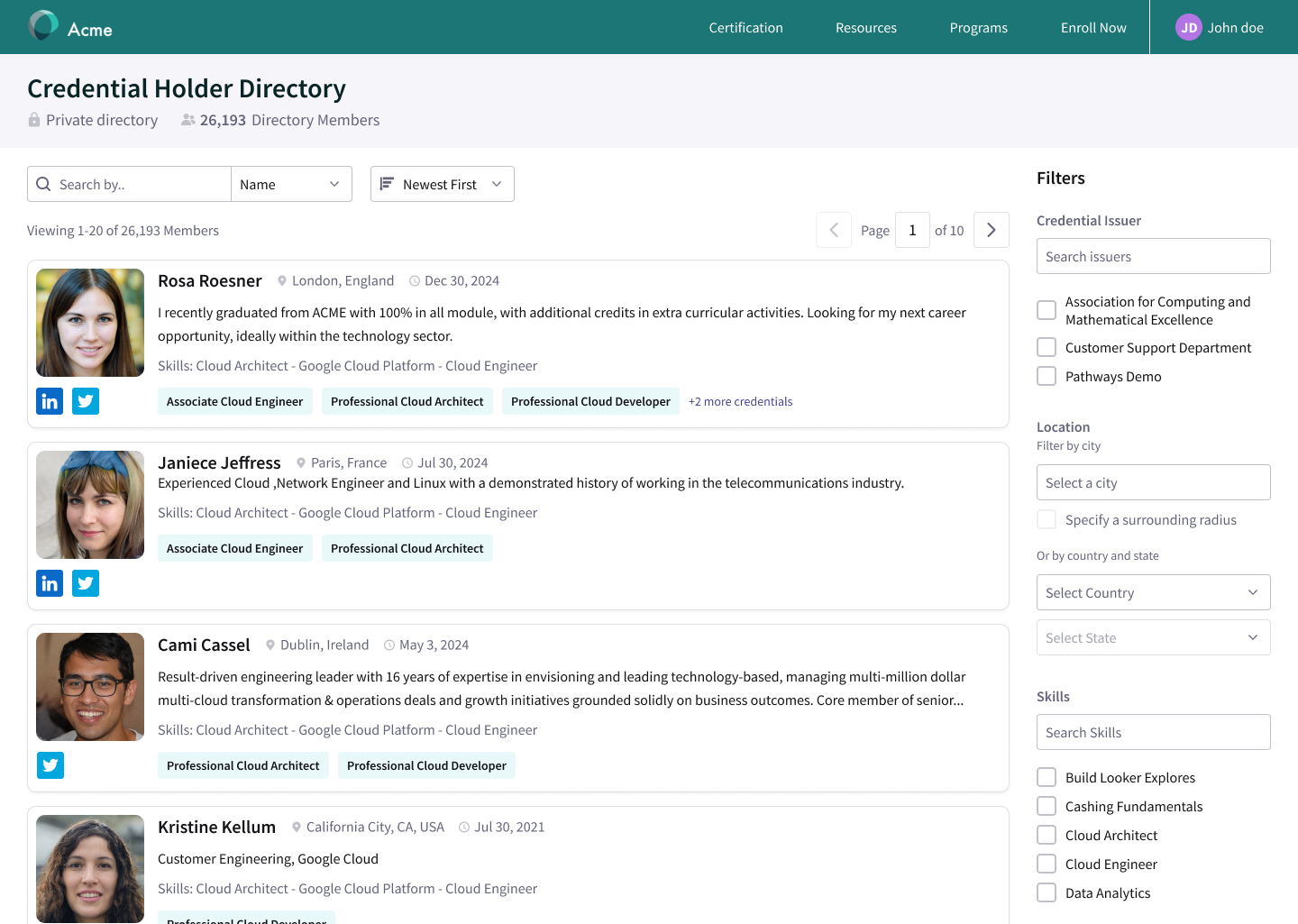
Task: Check the Pathways Demo issuer filter
Action: coord(1047,376)
